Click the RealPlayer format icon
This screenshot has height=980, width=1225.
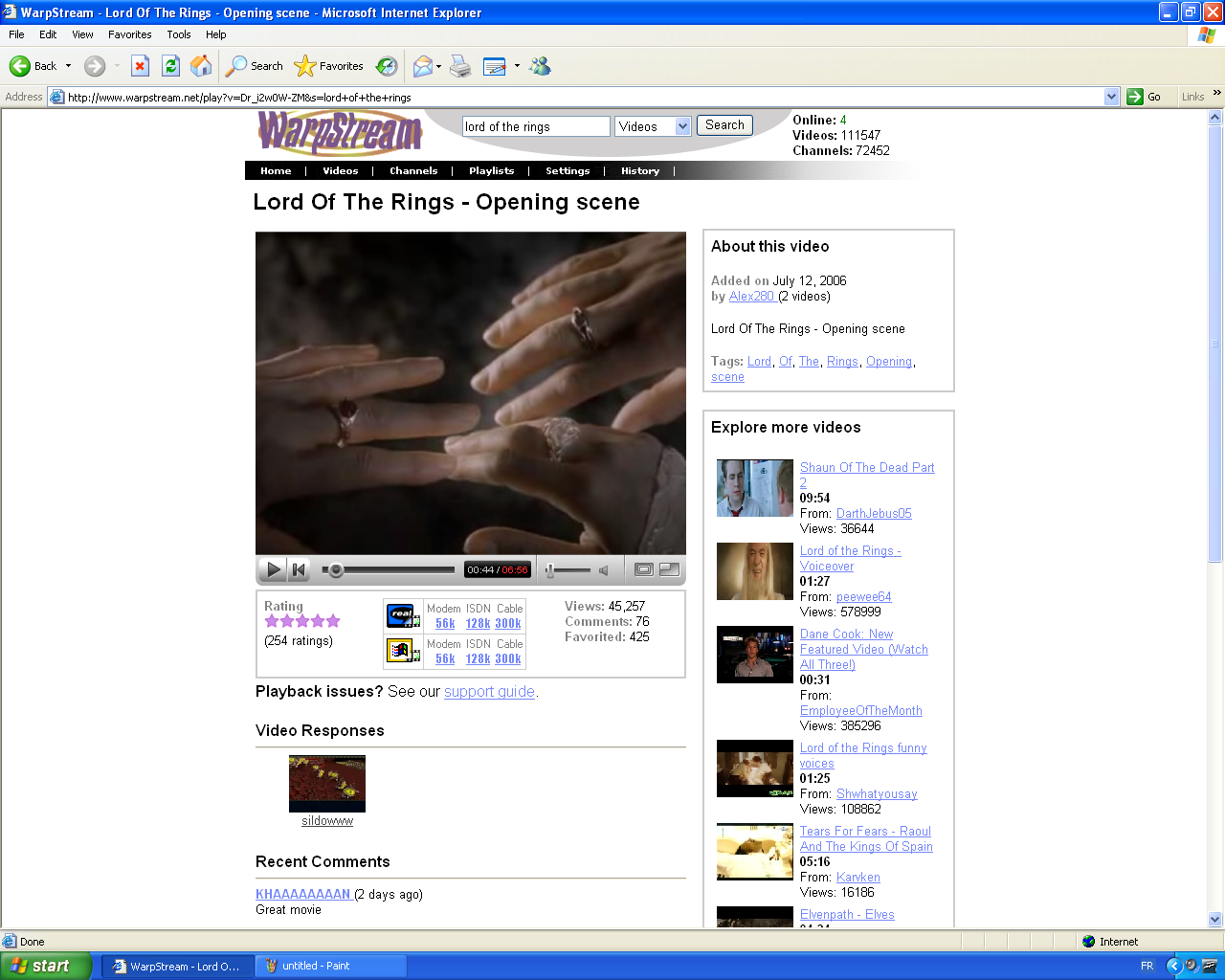tap(403, 615)
